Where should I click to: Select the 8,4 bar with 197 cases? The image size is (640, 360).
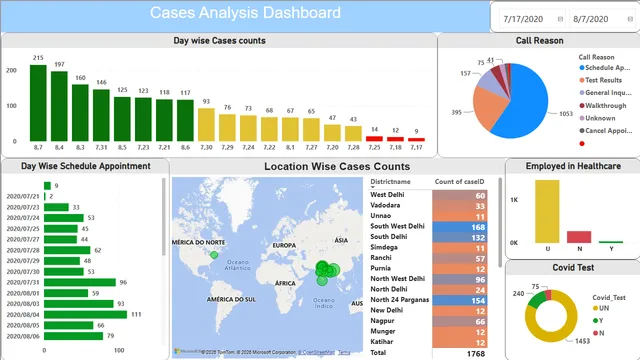pyautogui.click(x=59, y=106)
